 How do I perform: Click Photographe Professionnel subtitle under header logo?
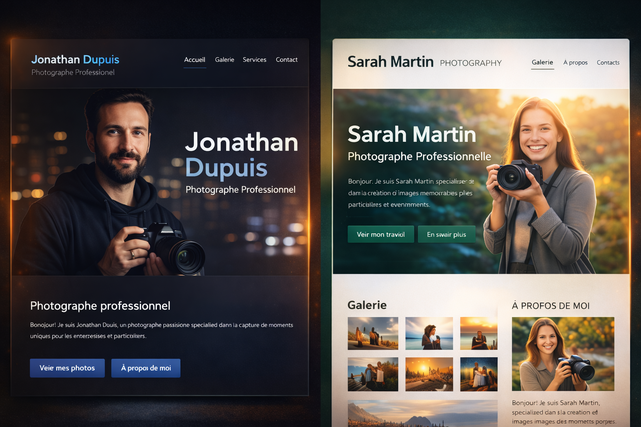(x=73, y=72)
